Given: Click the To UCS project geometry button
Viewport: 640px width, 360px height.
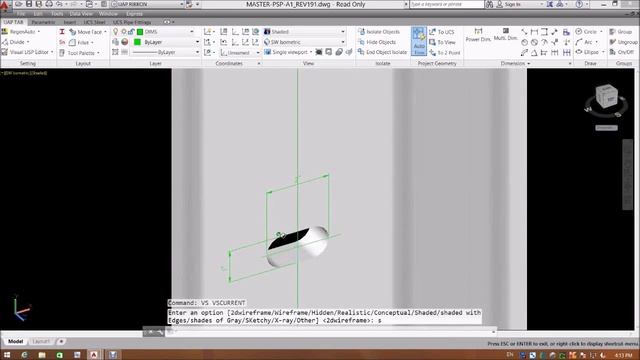Looking at the screenshot, I should pyautogui.click(x=442, y=31).
